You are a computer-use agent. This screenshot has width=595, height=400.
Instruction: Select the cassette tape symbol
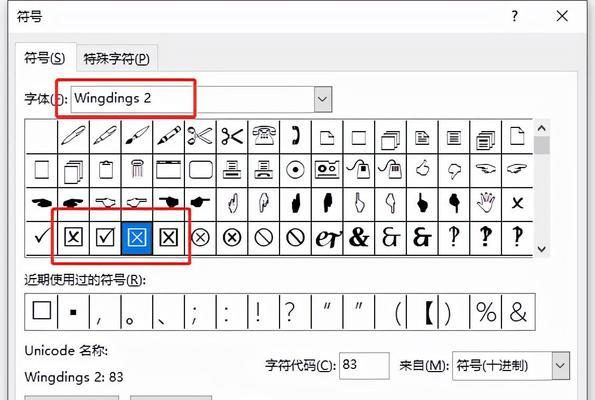click(327, 170)
